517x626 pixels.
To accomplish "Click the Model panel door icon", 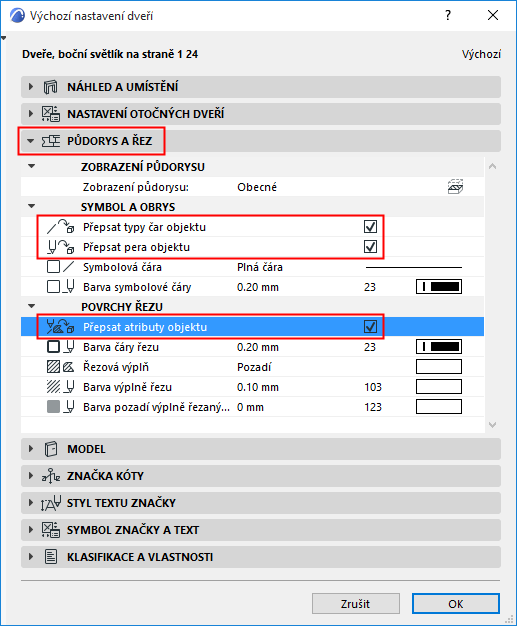I will (51, 449).
